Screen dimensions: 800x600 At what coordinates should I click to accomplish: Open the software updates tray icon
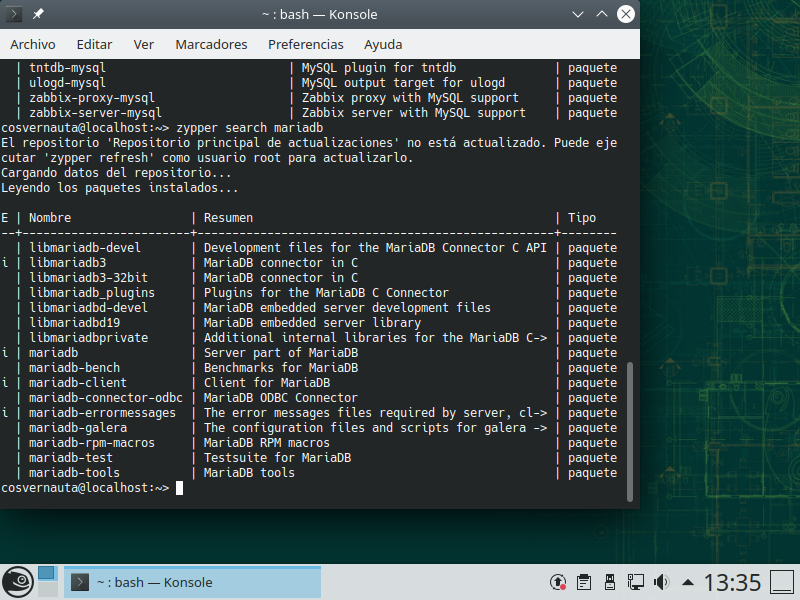(x=558, y=582)
